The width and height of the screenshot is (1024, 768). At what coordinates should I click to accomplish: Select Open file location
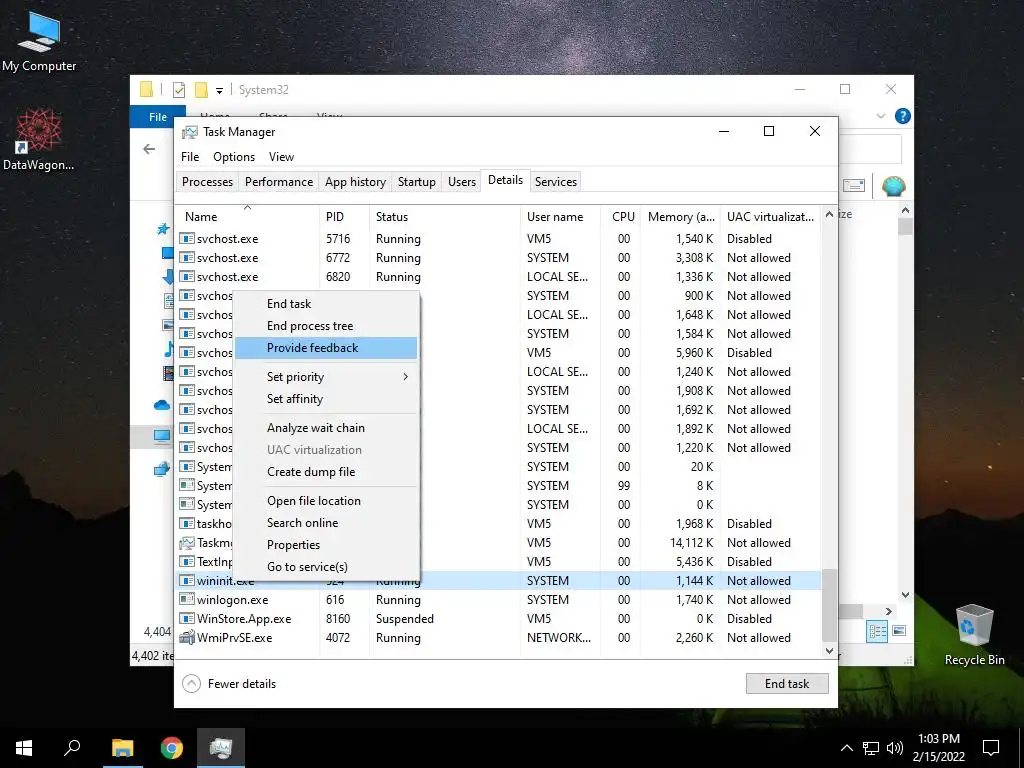click(325, 501)
